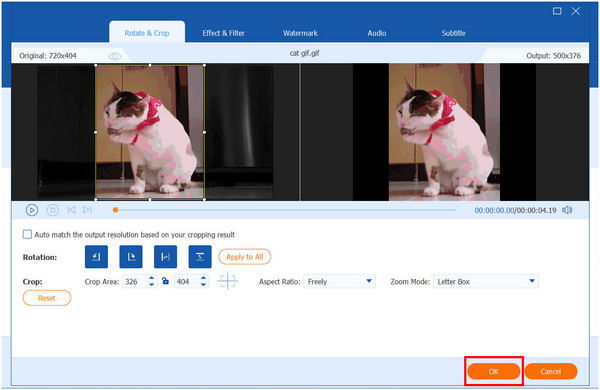Click the cat gif.gif file name

click(305, 53)
